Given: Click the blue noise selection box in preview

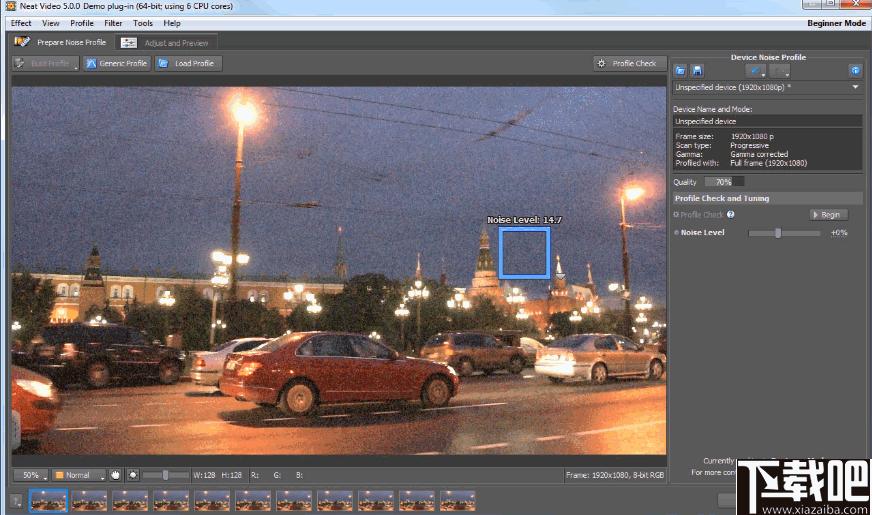Looking at the screenshot, I should click(x=524, y=252).
